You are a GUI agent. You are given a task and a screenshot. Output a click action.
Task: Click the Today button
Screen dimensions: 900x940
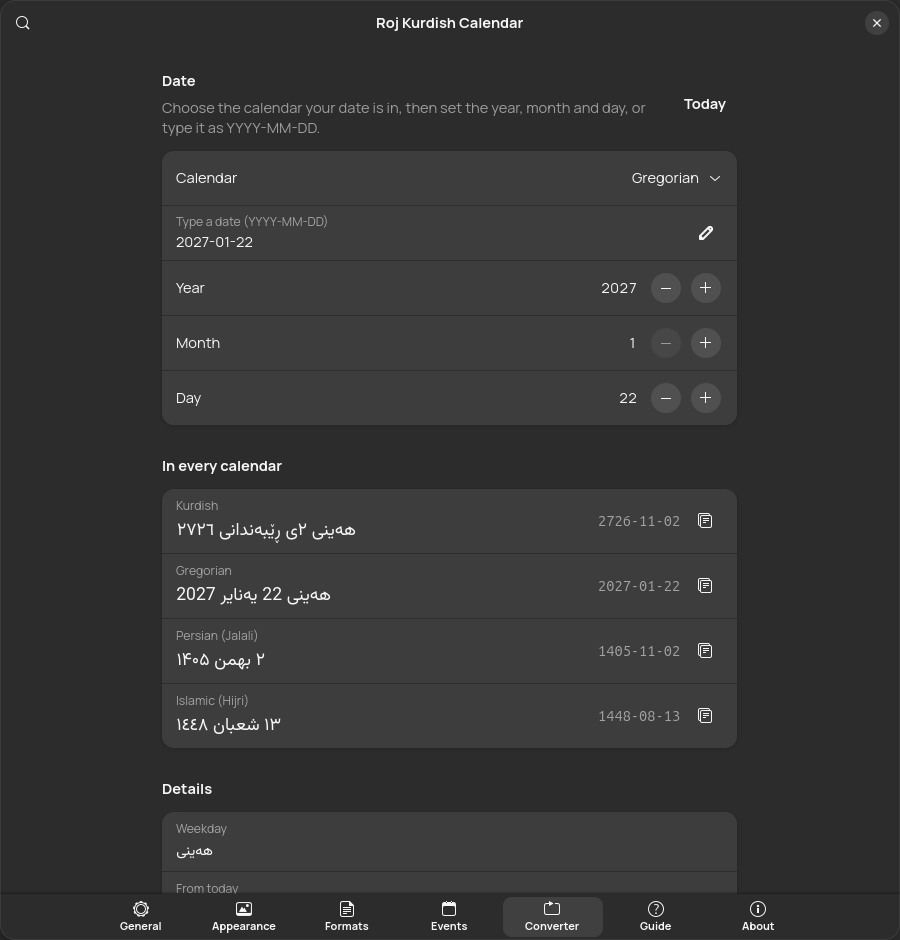click(x=705, y=104)
